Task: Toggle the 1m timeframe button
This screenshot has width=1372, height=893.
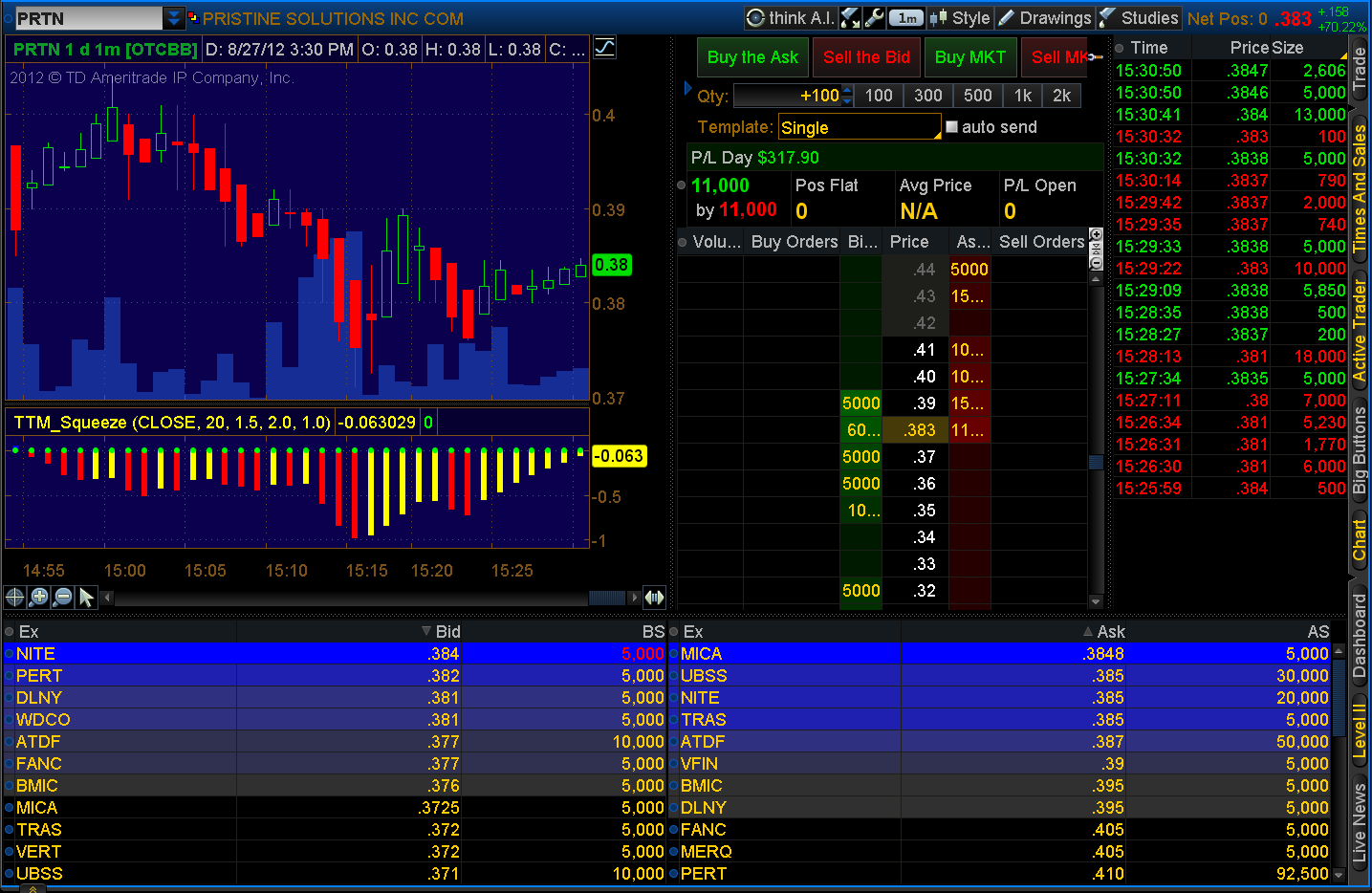Action: (905, 18)
